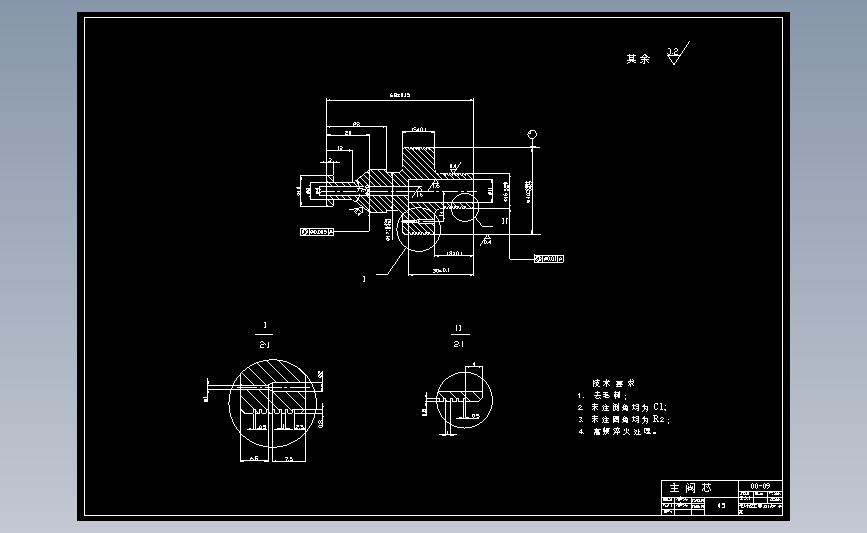
Task: Select the "30±0.1" dimension below main view
Action: 441,270
